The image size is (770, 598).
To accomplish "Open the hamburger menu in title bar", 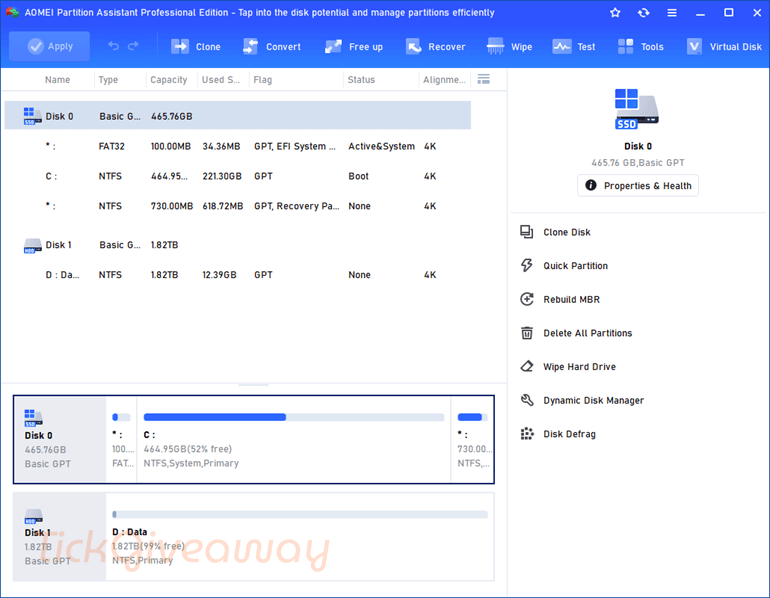I will pyautogui.click(x=672, y=13).
